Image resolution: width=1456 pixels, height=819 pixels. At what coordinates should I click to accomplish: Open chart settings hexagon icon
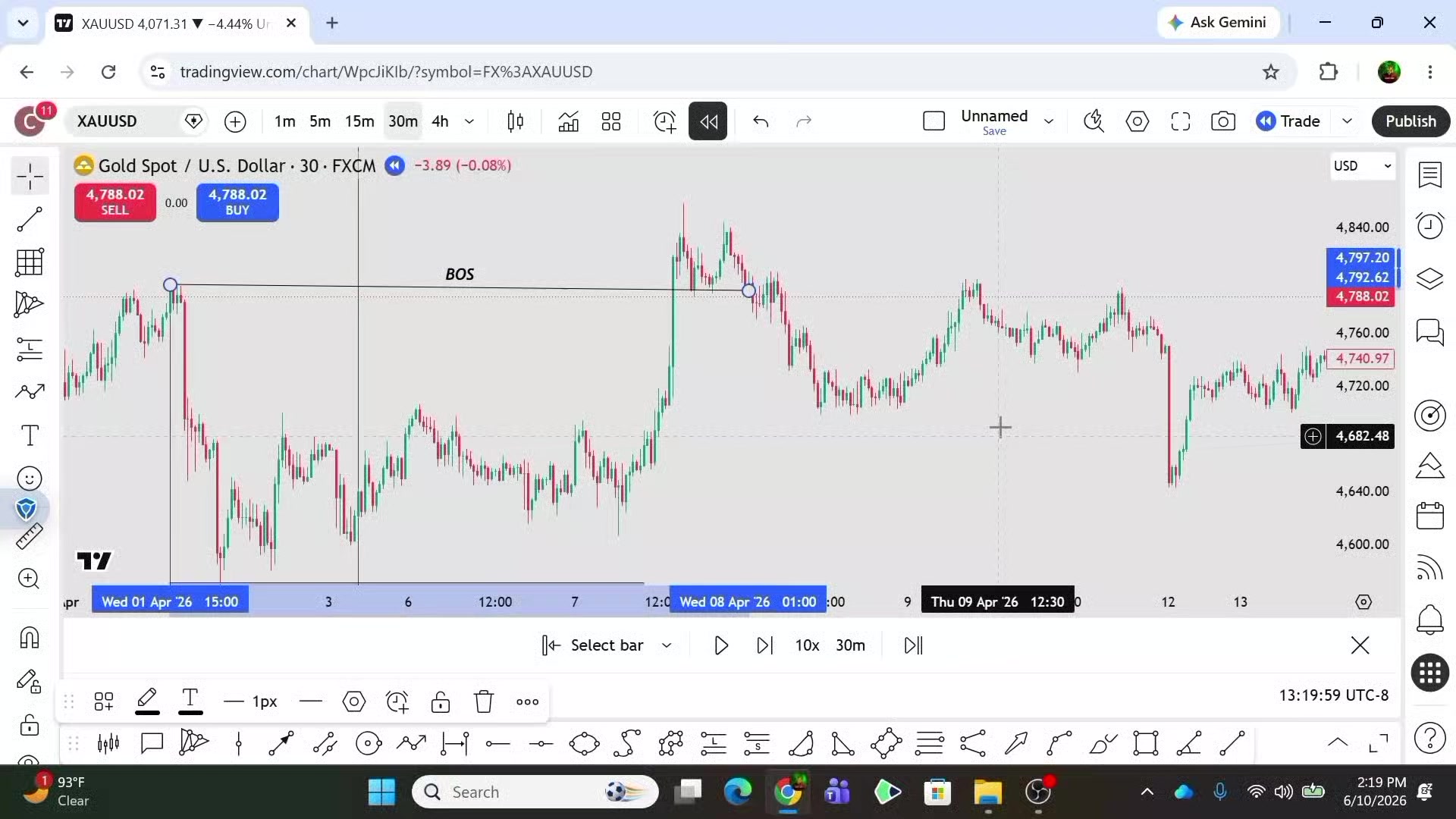[x=1137, y=121]
